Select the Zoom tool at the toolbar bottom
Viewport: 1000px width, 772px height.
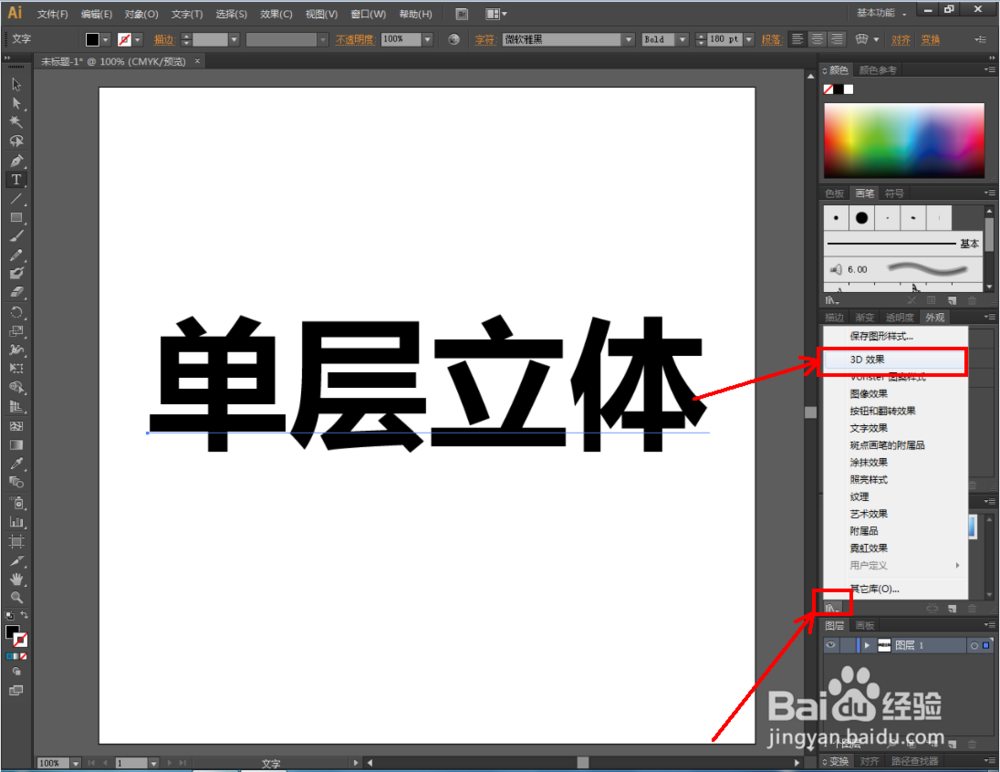pyautogui.click(x=16, y=598)
